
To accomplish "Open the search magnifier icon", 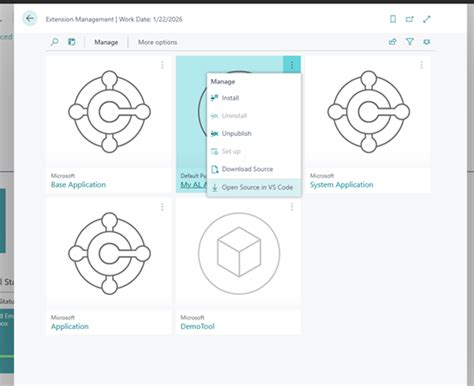I will [54, 42].
